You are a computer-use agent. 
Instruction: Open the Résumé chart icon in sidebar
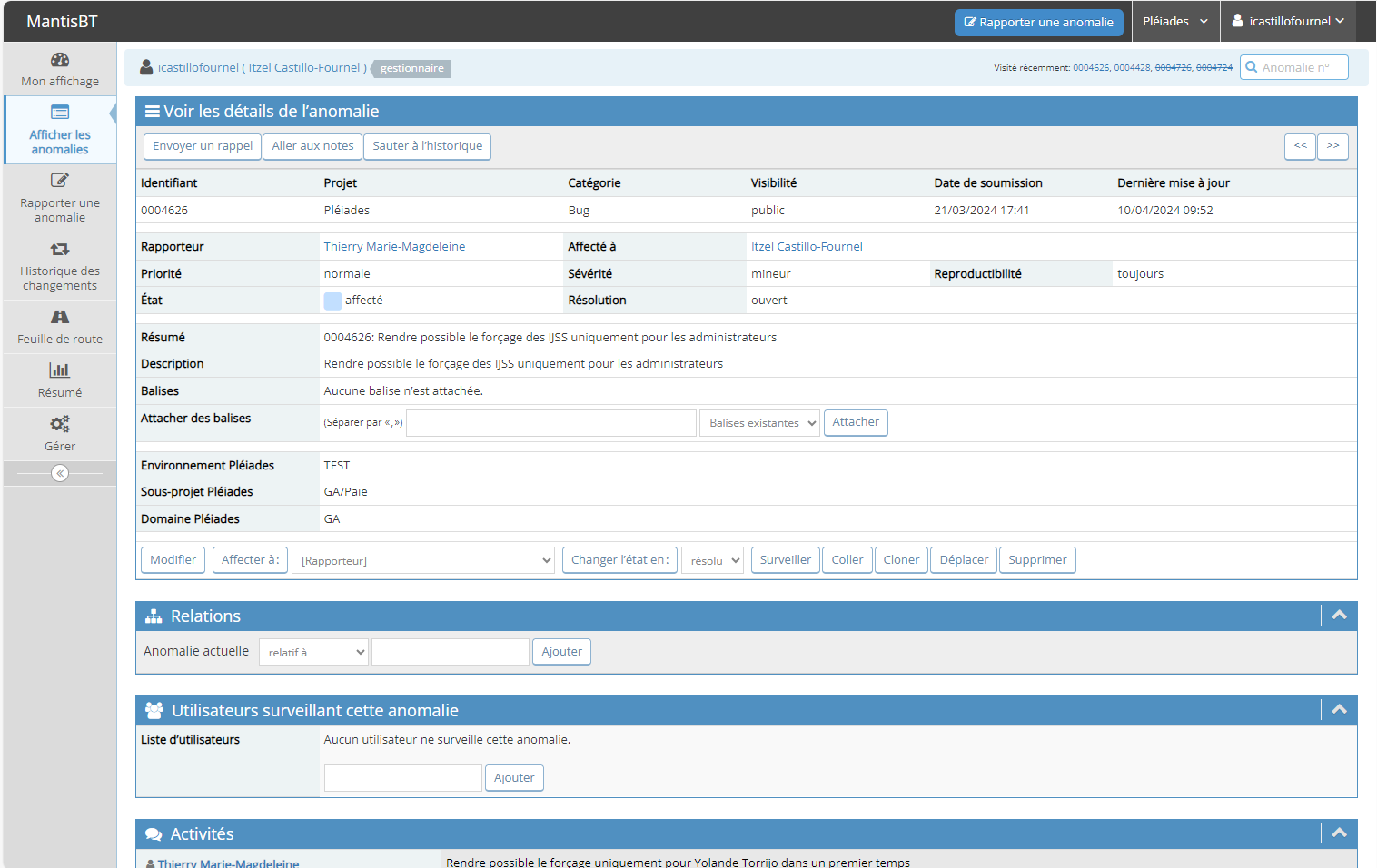pos(60,370)
